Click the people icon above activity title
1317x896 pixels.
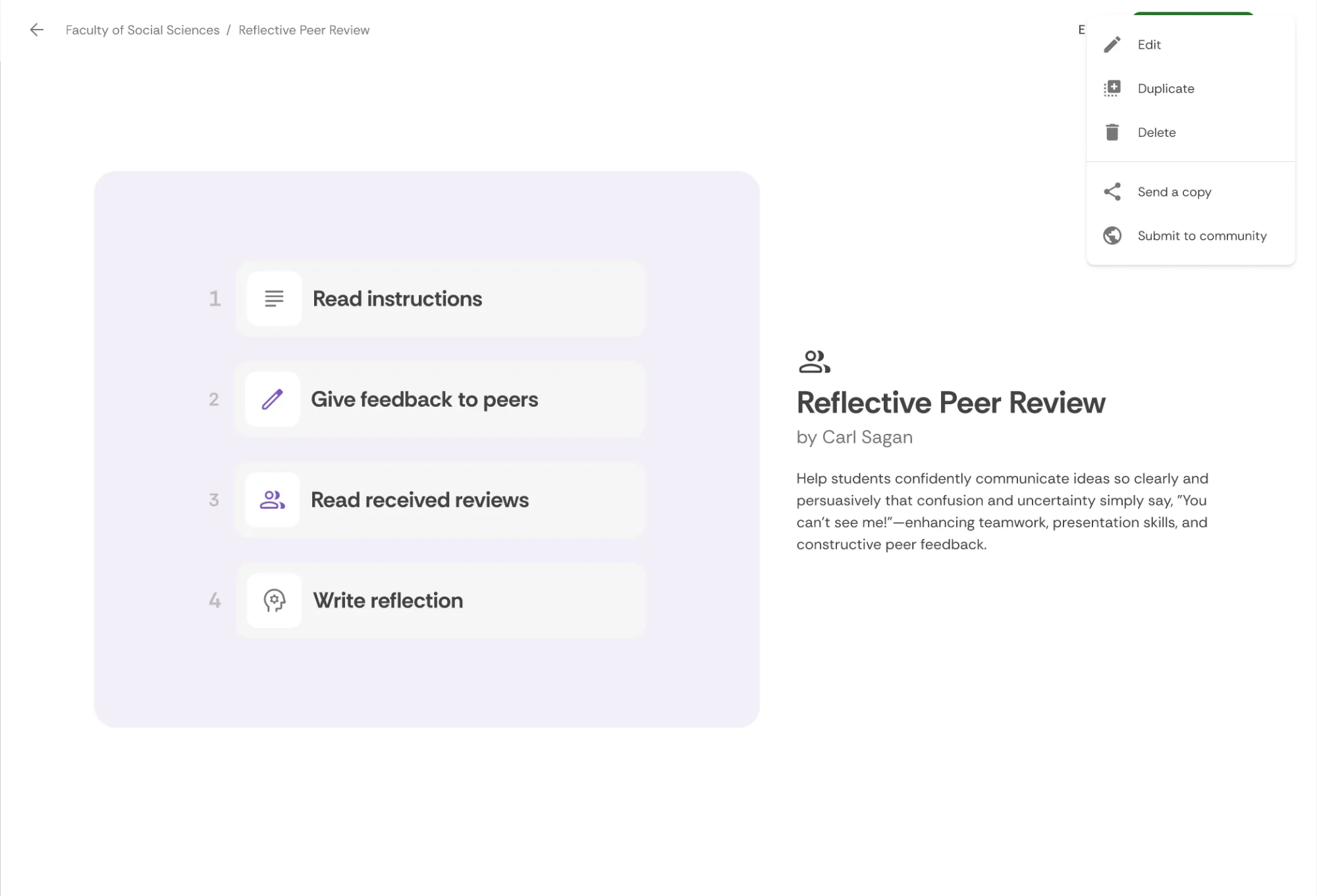point(814,361)
